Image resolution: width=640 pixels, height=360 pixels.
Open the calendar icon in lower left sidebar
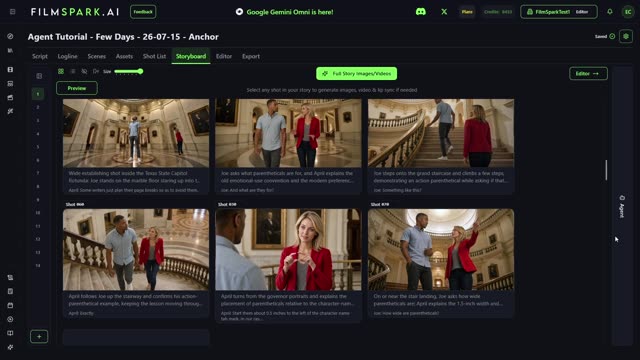10,305
